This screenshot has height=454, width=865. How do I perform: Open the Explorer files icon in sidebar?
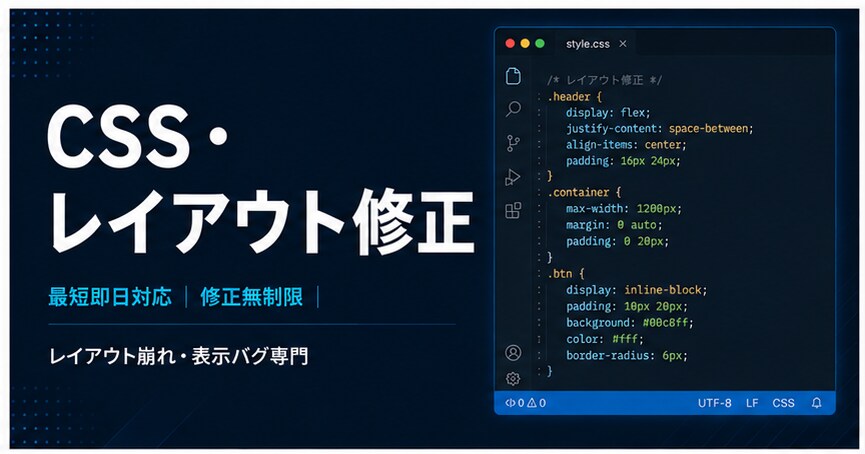click(x=513, y=76)
